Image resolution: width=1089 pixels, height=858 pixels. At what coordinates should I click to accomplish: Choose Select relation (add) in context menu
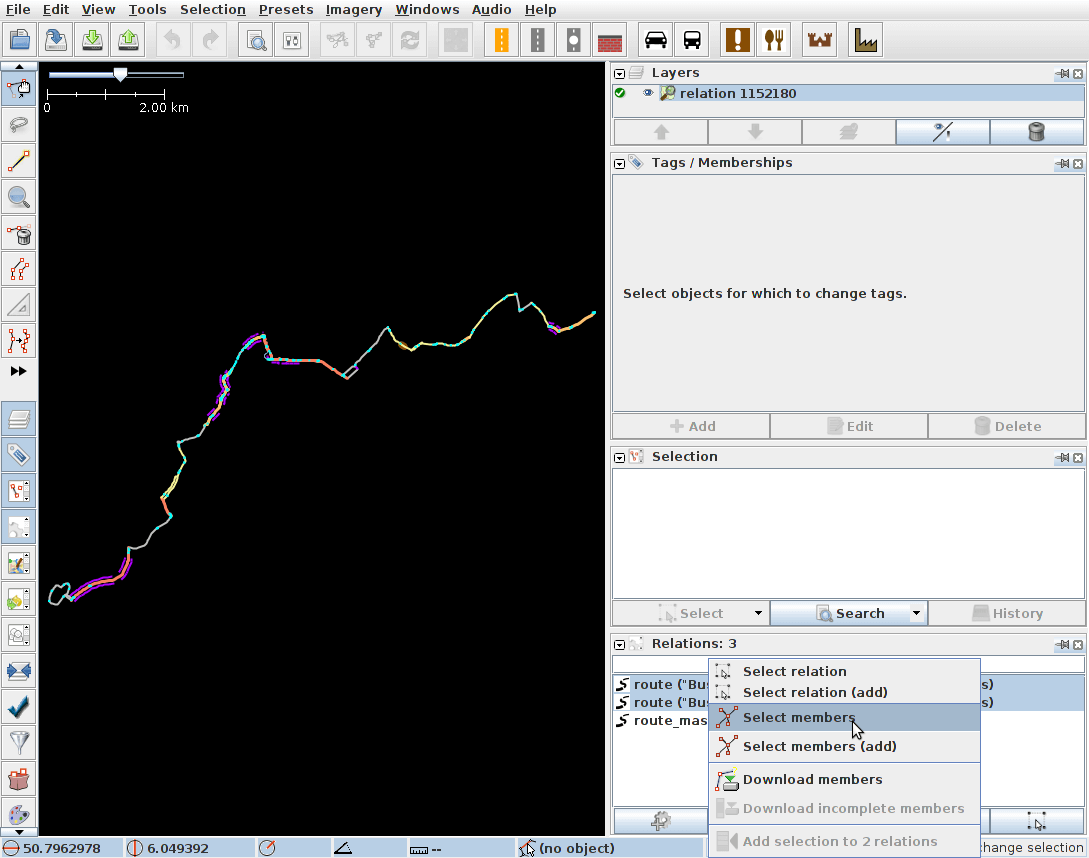tap(844, 693)
